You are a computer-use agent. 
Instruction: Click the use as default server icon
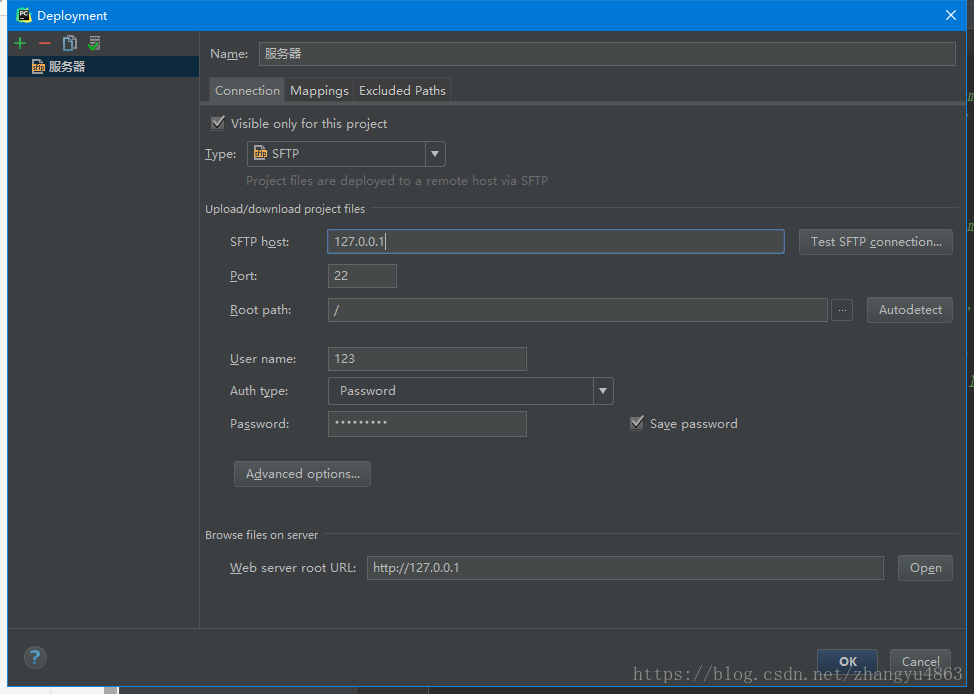point(94,43)
